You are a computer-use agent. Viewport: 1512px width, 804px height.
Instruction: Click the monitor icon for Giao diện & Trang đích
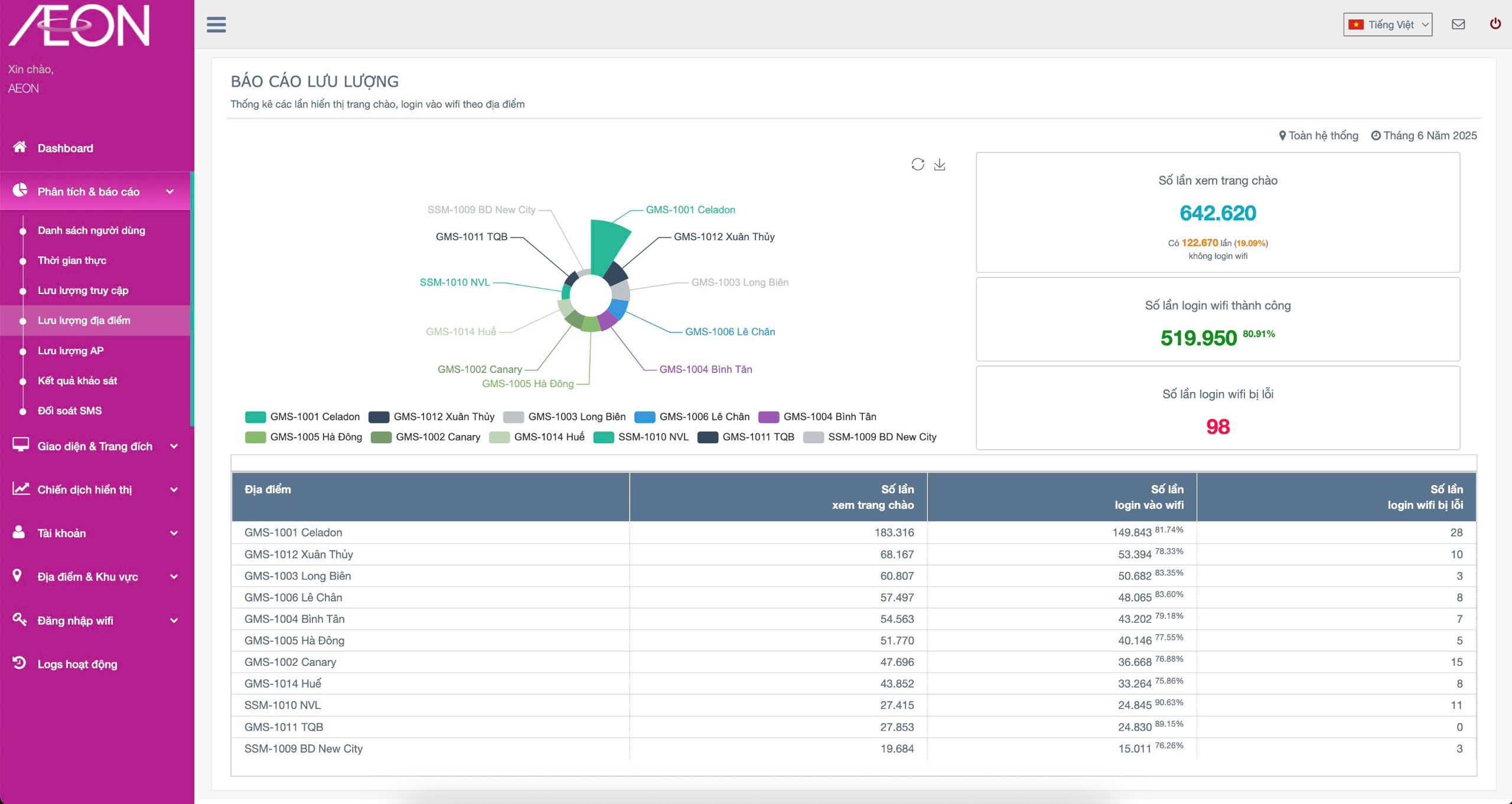[21, 445]
